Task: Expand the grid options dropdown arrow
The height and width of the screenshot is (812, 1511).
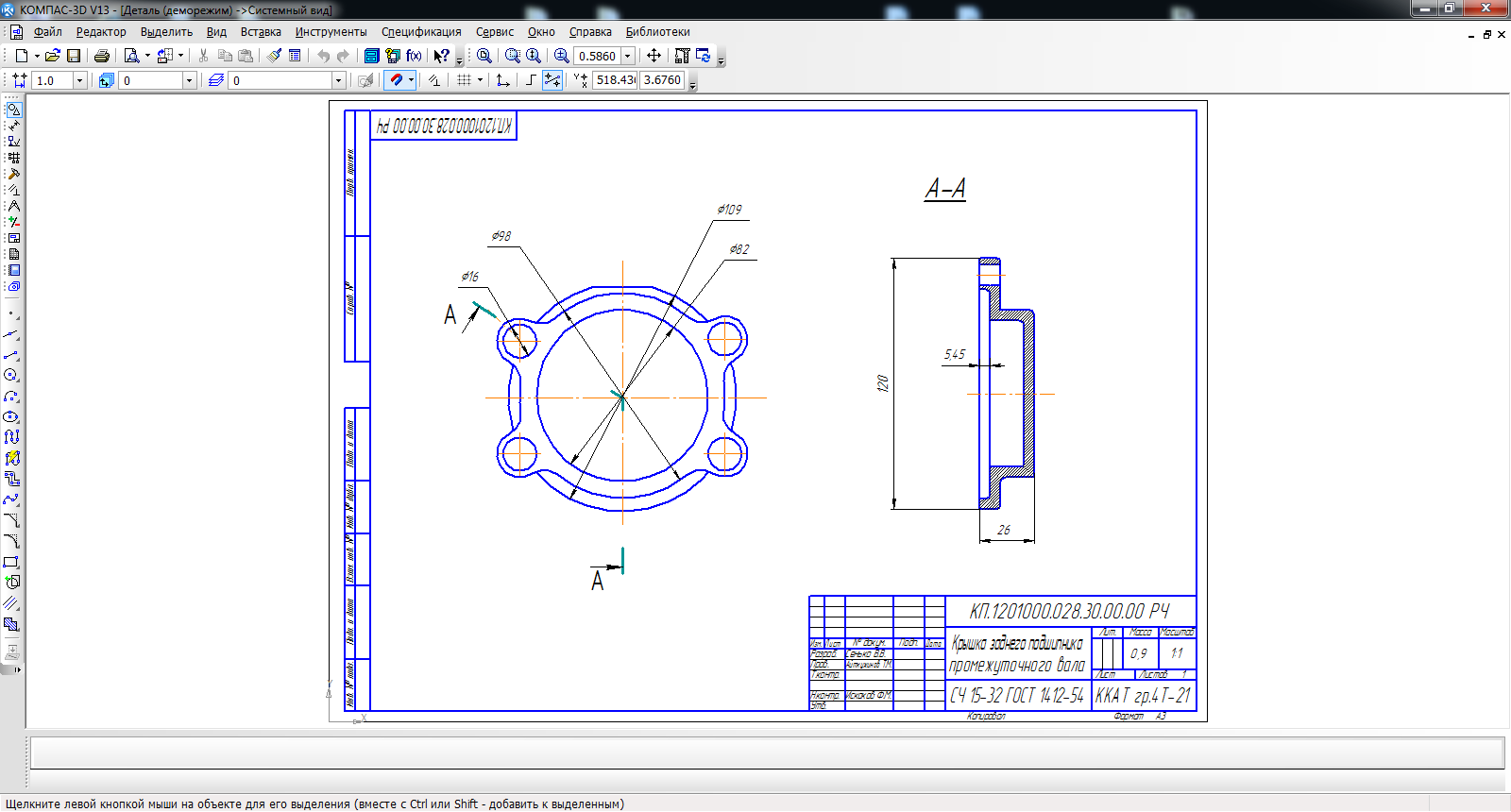Action: click(x=480, y=80)
